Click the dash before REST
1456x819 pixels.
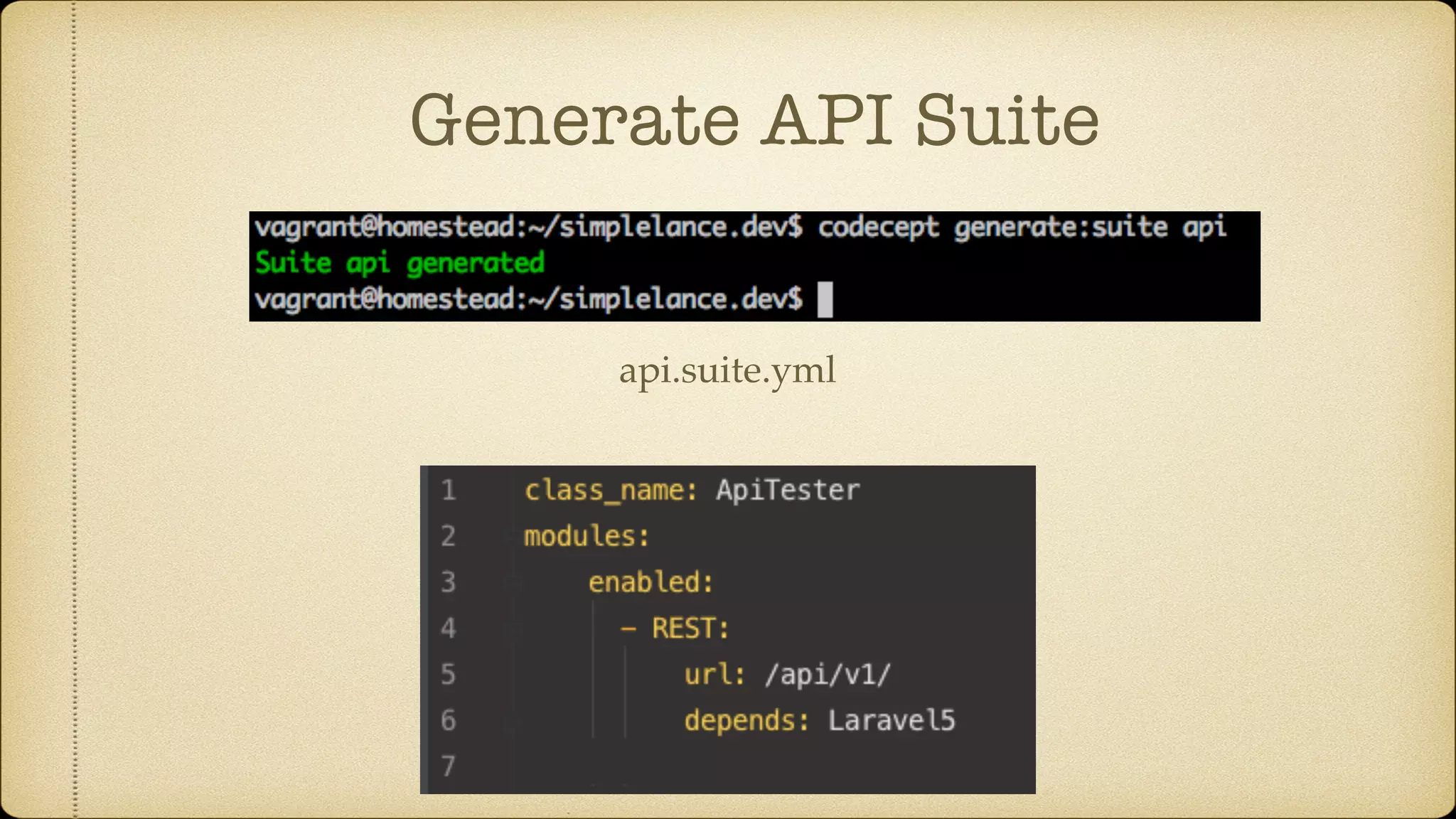pos(628,629)
